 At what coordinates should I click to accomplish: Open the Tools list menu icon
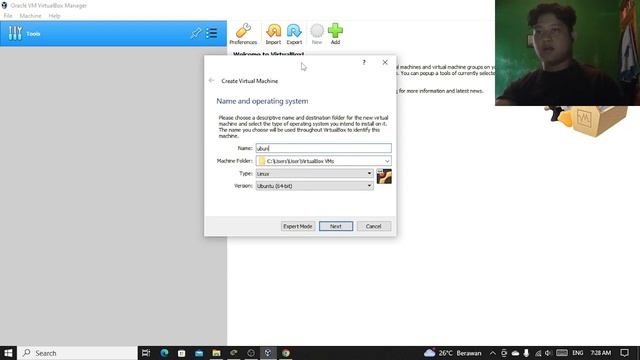point(211,33)
